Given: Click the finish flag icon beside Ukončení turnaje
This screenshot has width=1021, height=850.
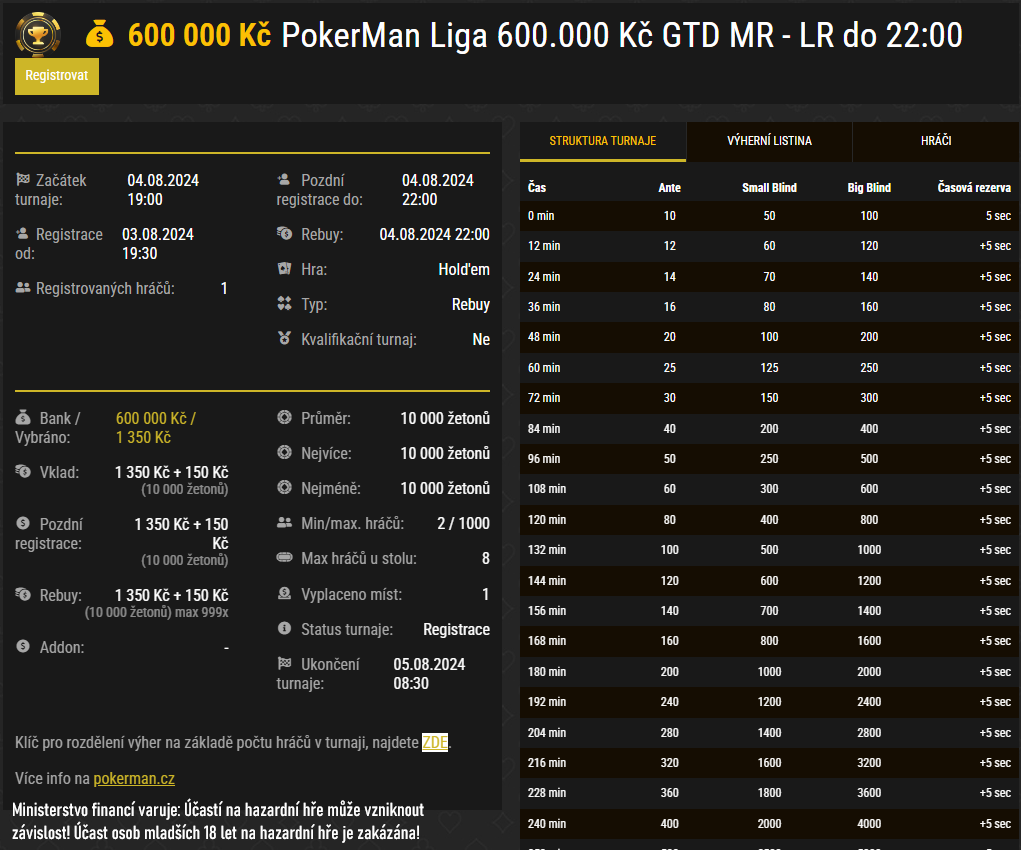Looking at the screenshot, I should click(x=284, y=664).
